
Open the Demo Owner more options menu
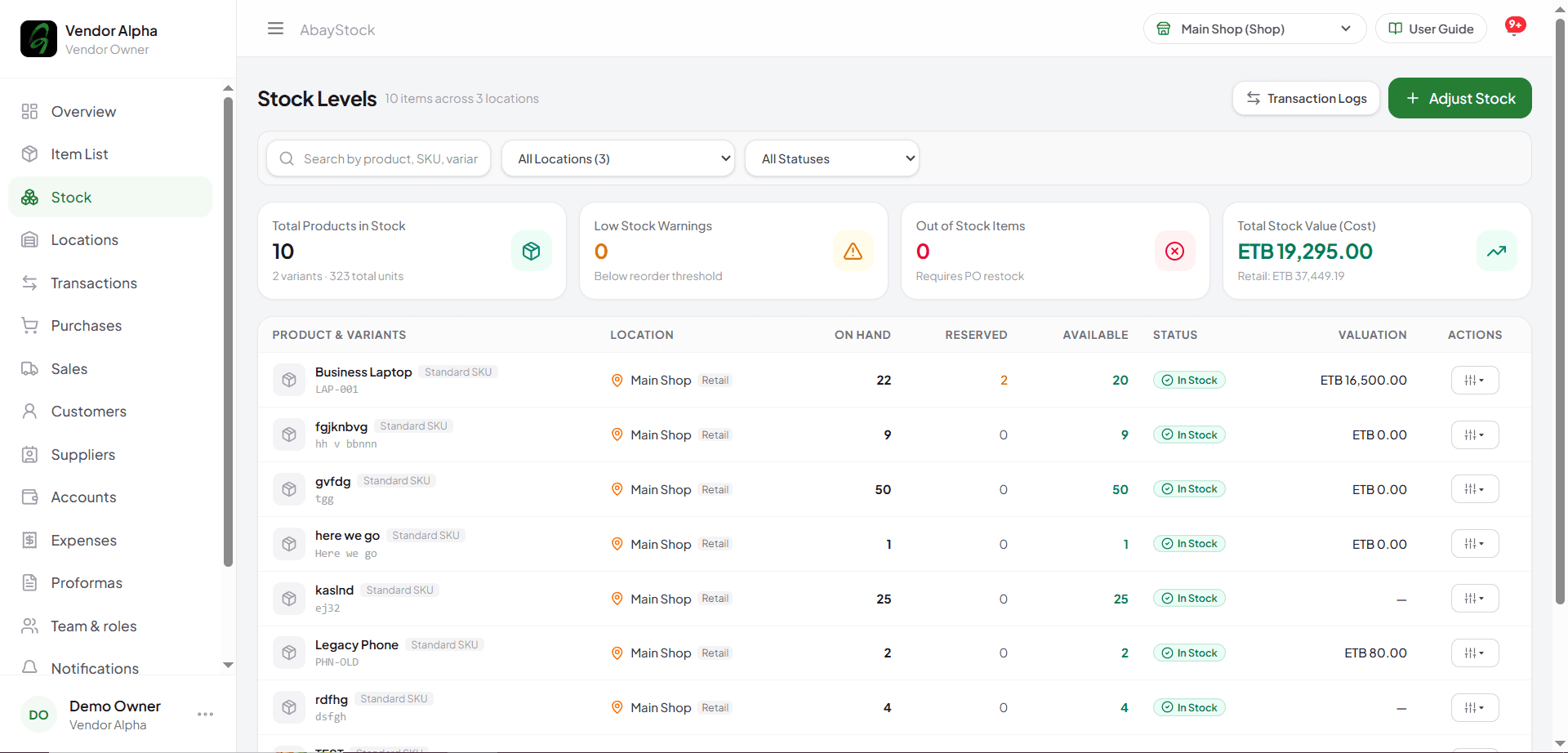(x=205, y=715)
